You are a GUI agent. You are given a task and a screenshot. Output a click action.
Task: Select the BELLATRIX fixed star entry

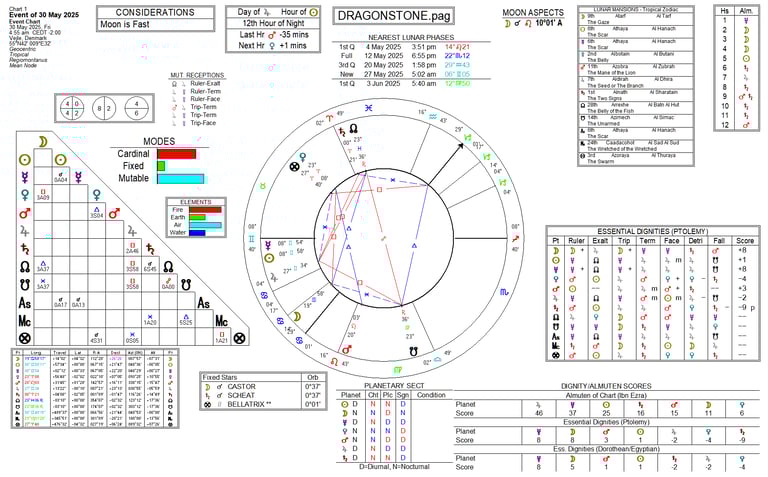click(x=258, y=402)
